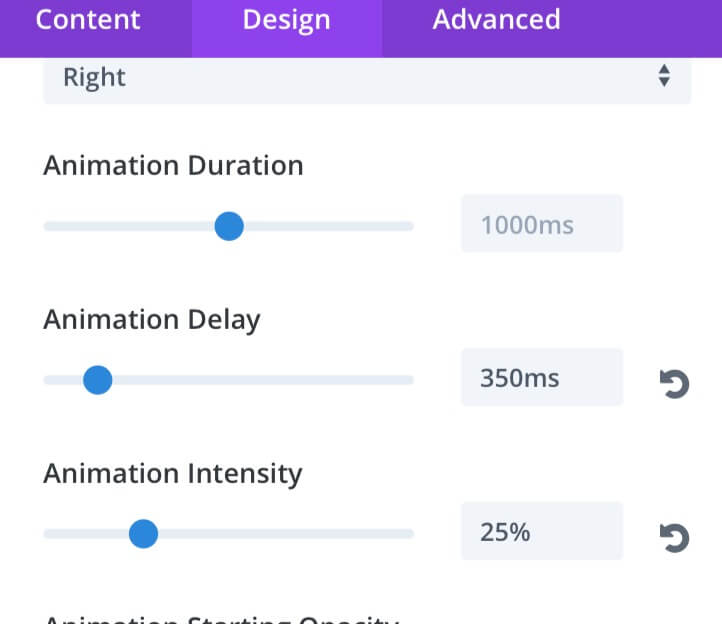Image resolution: width=722 pixels, height=624 pixels.
Task: Click the 350ms Animation Delay field
Action: [x=542, y=377]
